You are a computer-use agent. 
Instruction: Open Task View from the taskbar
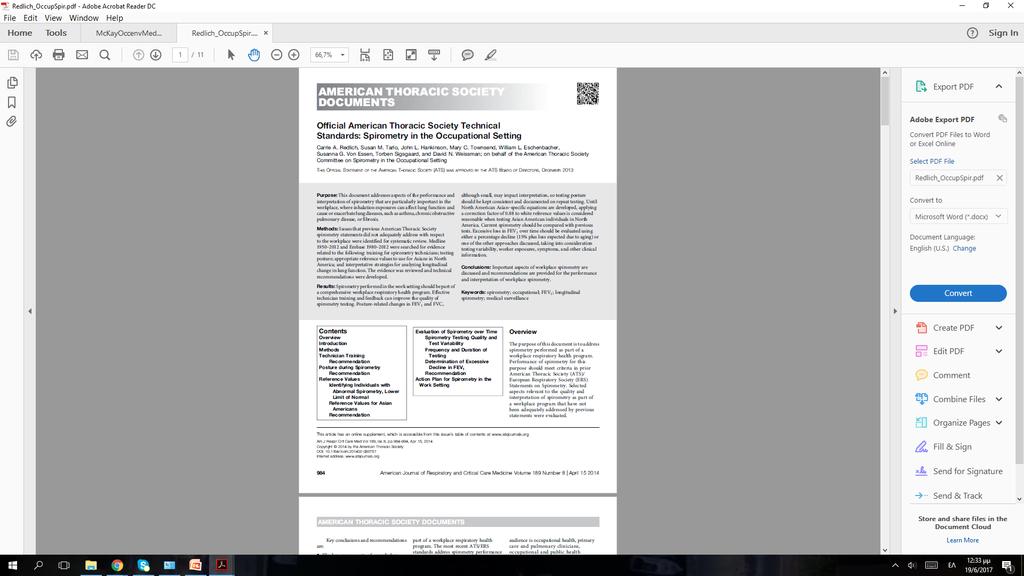pyautogui.click(x=64, y=565)
